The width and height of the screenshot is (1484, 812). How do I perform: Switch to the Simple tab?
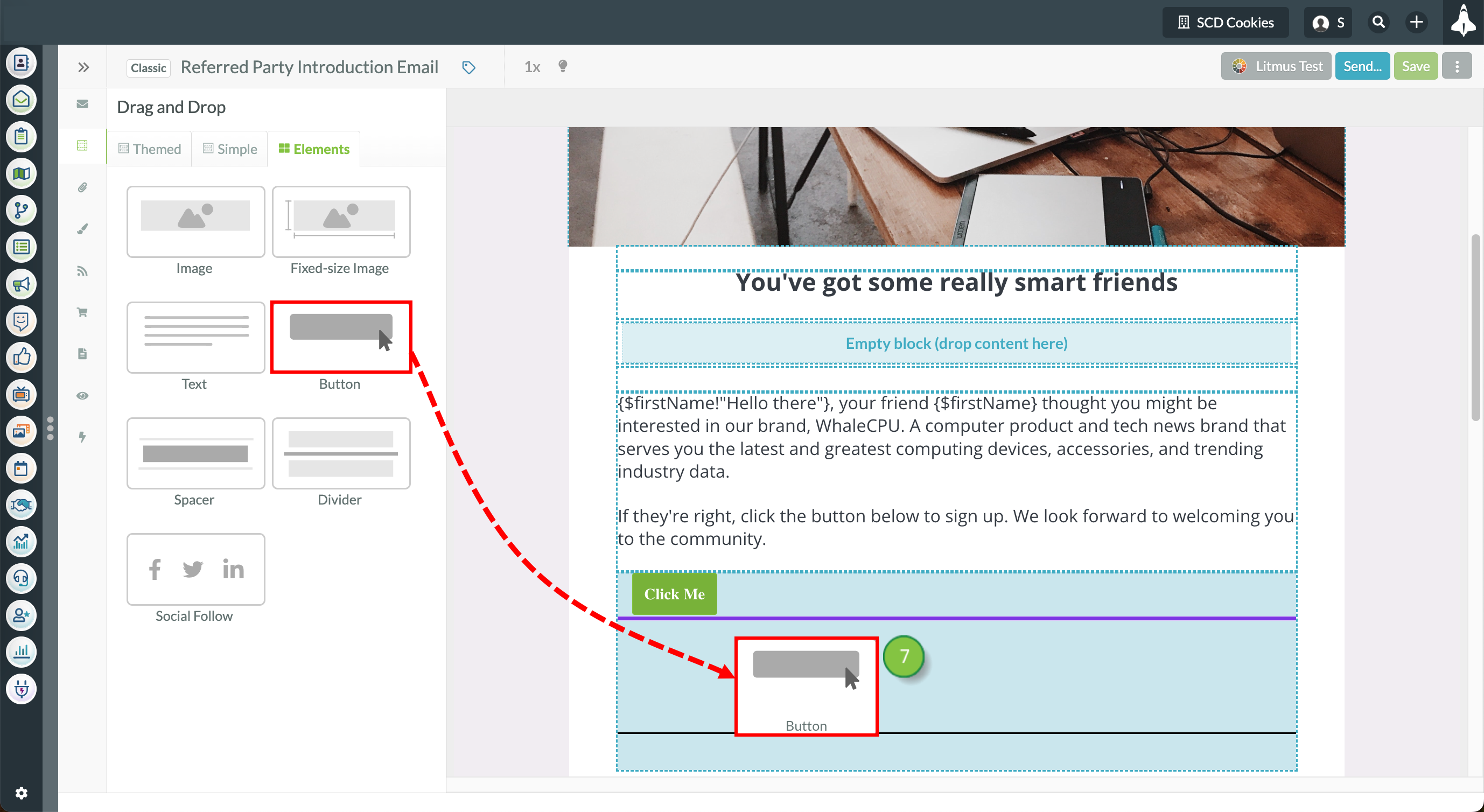(230, 149)
